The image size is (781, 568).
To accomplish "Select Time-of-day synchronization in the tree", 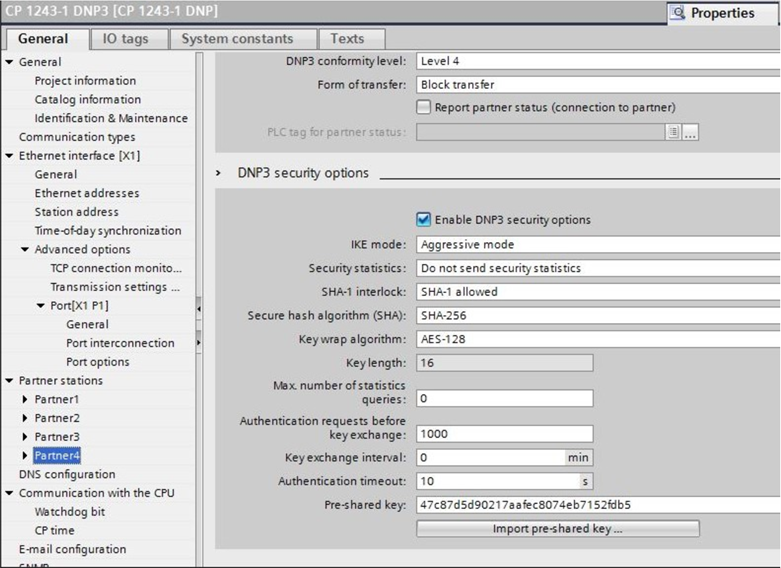I will (x=108, y=231).
